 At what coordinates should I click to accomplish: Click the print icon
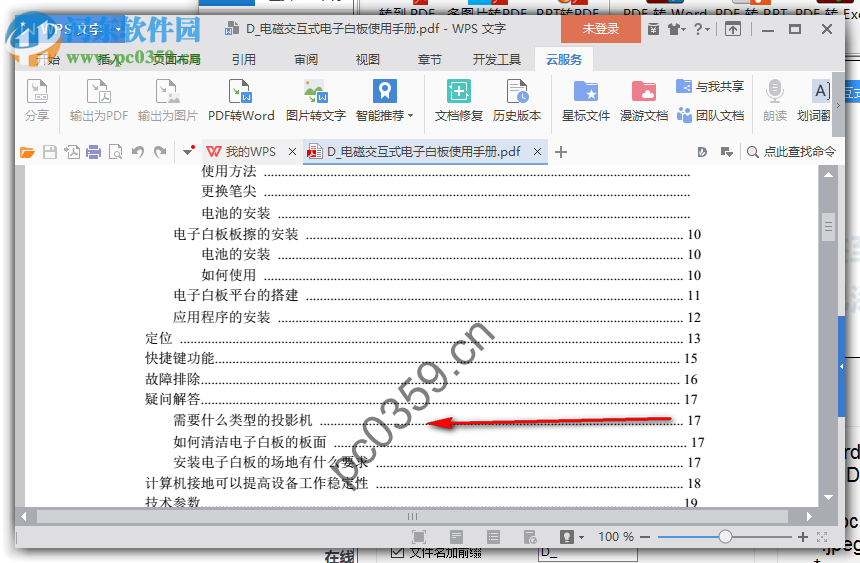coord(94,152)
